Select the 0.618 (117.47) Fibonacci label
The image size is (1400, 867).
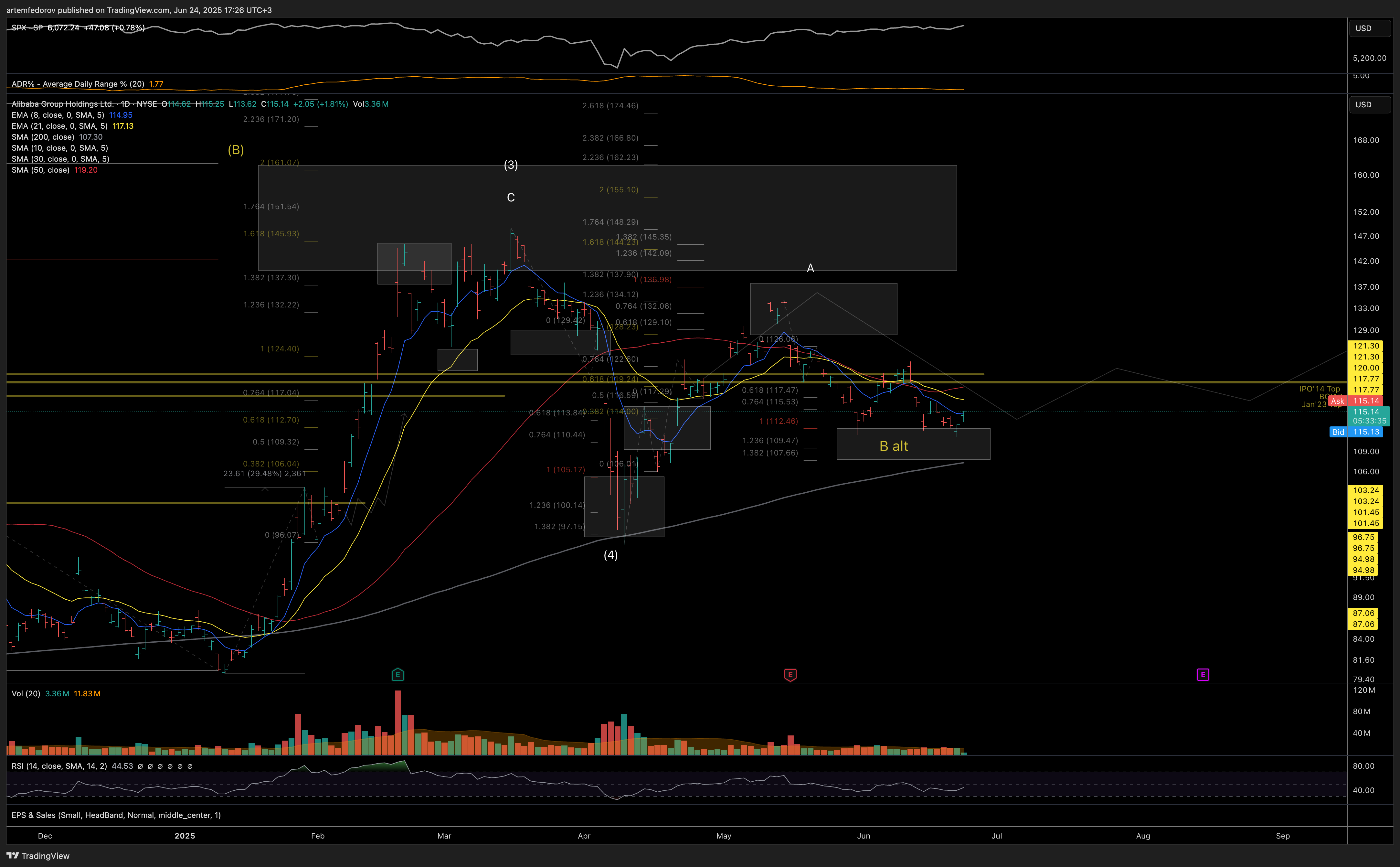(770, 390)
